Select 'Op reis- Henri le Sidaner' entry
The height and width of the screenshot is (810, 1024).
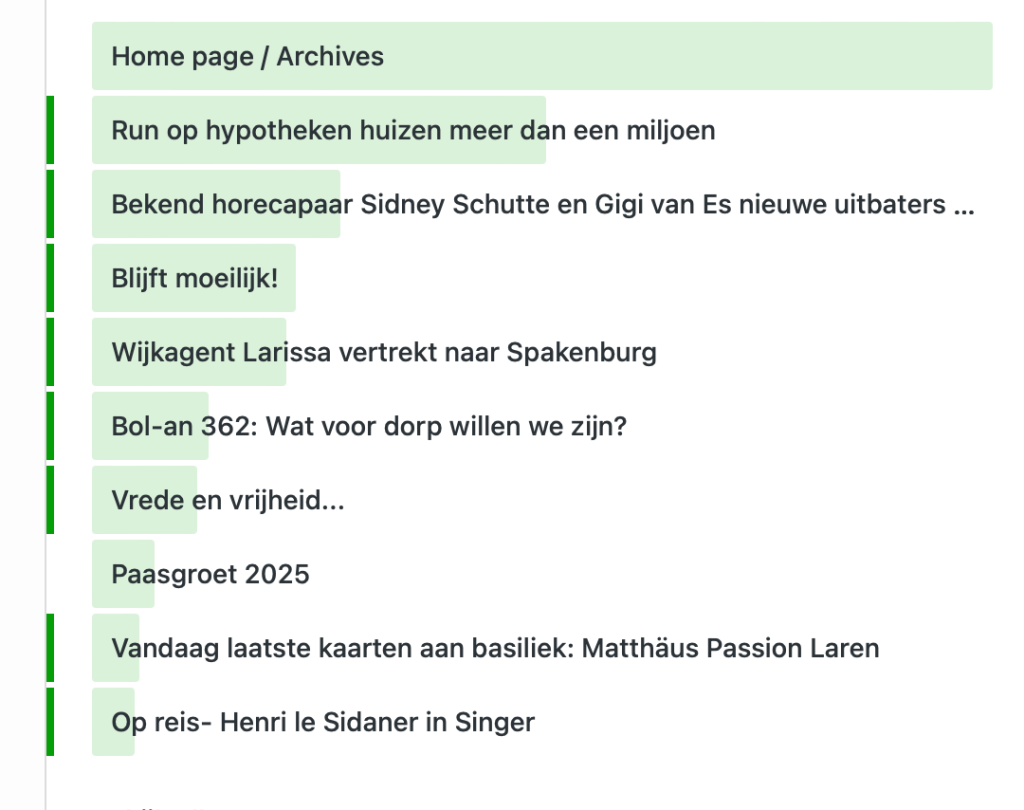[322, 722]
